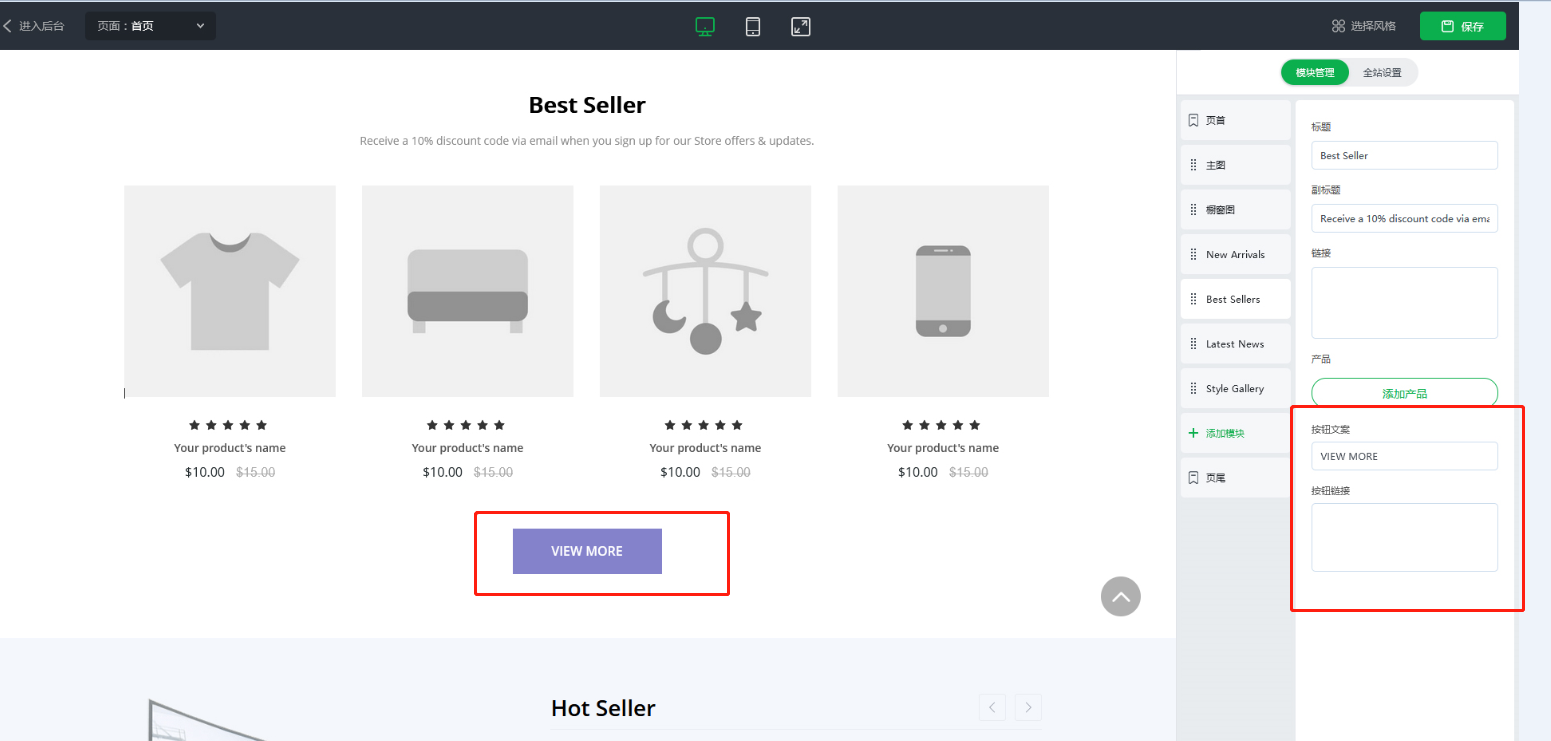Click the green 保存 button
This screenshot has height=741, width=1551.
(1462, 26)
